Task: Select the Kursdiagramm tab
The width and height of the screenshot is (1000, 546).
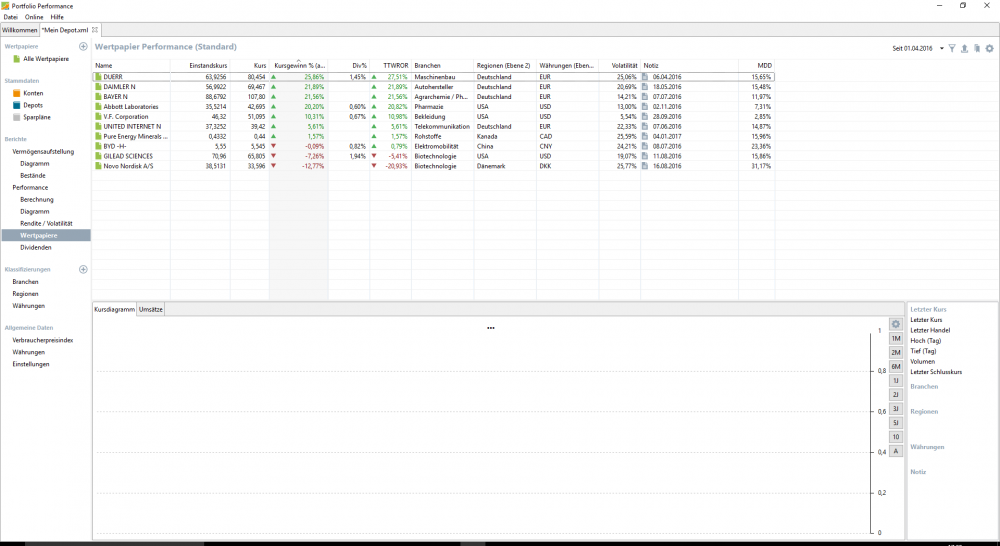Action: click(114, 309)
